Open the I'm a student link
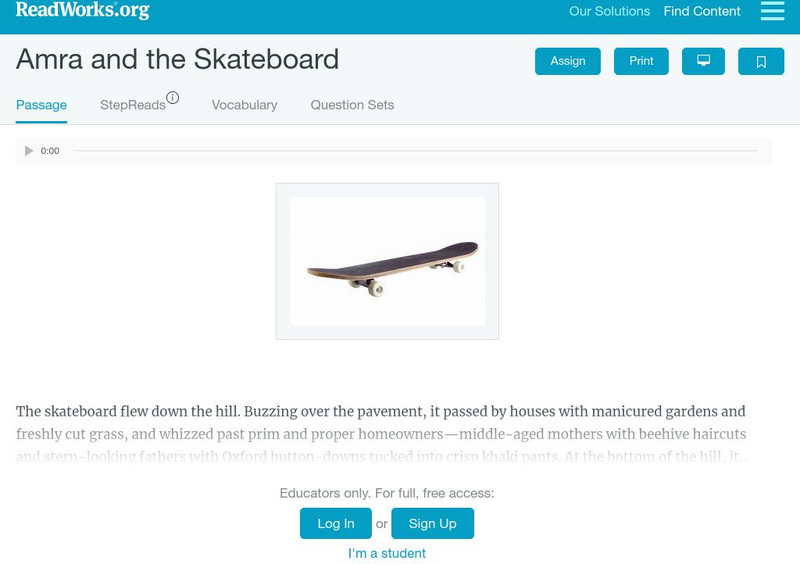The height and width of the screenshot is (564, 800). click(x=387, y=553)
